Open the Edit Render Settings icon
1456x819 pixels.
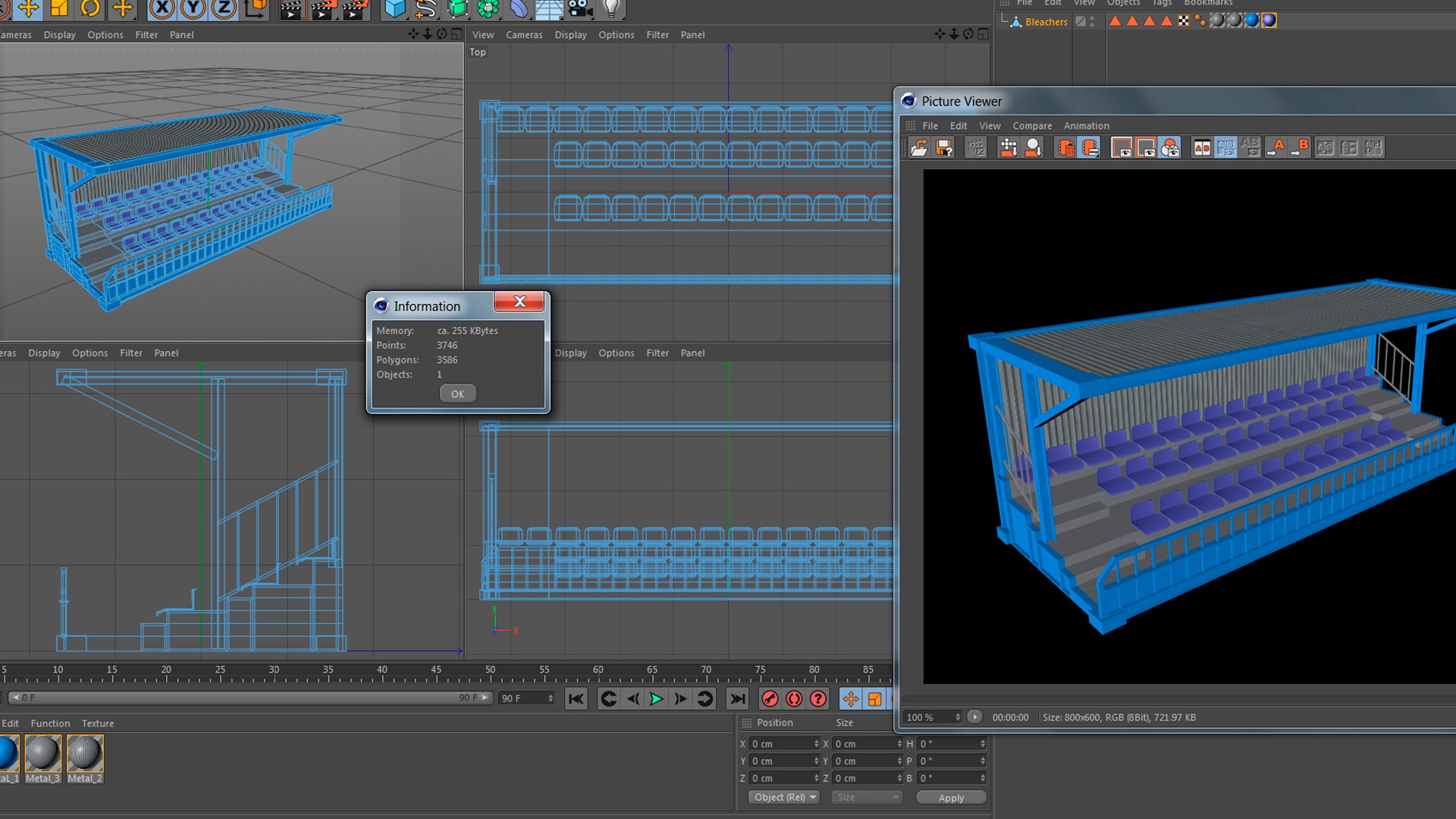[x=354, y=9]
